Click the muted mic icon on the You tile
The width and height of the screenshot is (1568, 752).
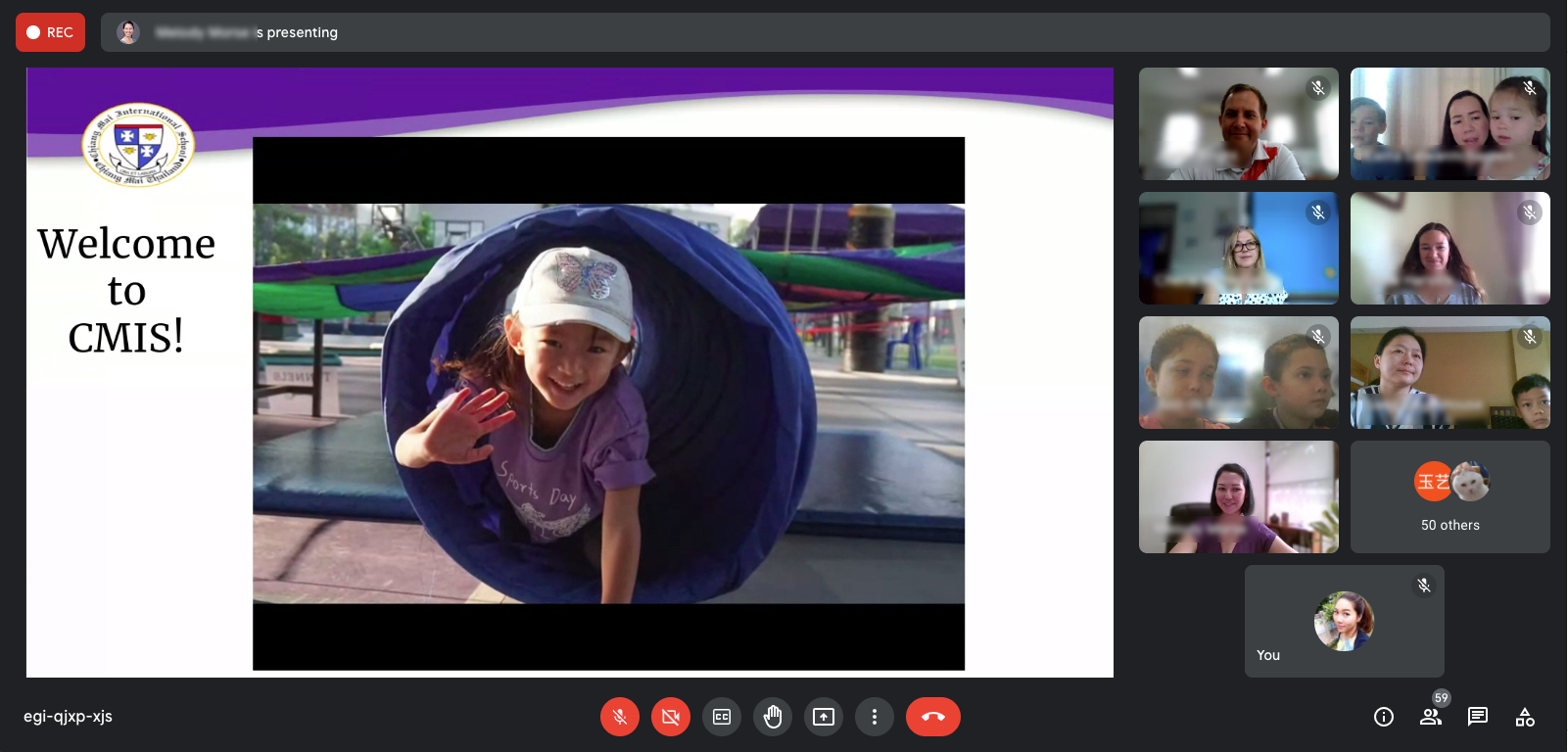(x=1424, y=586)
